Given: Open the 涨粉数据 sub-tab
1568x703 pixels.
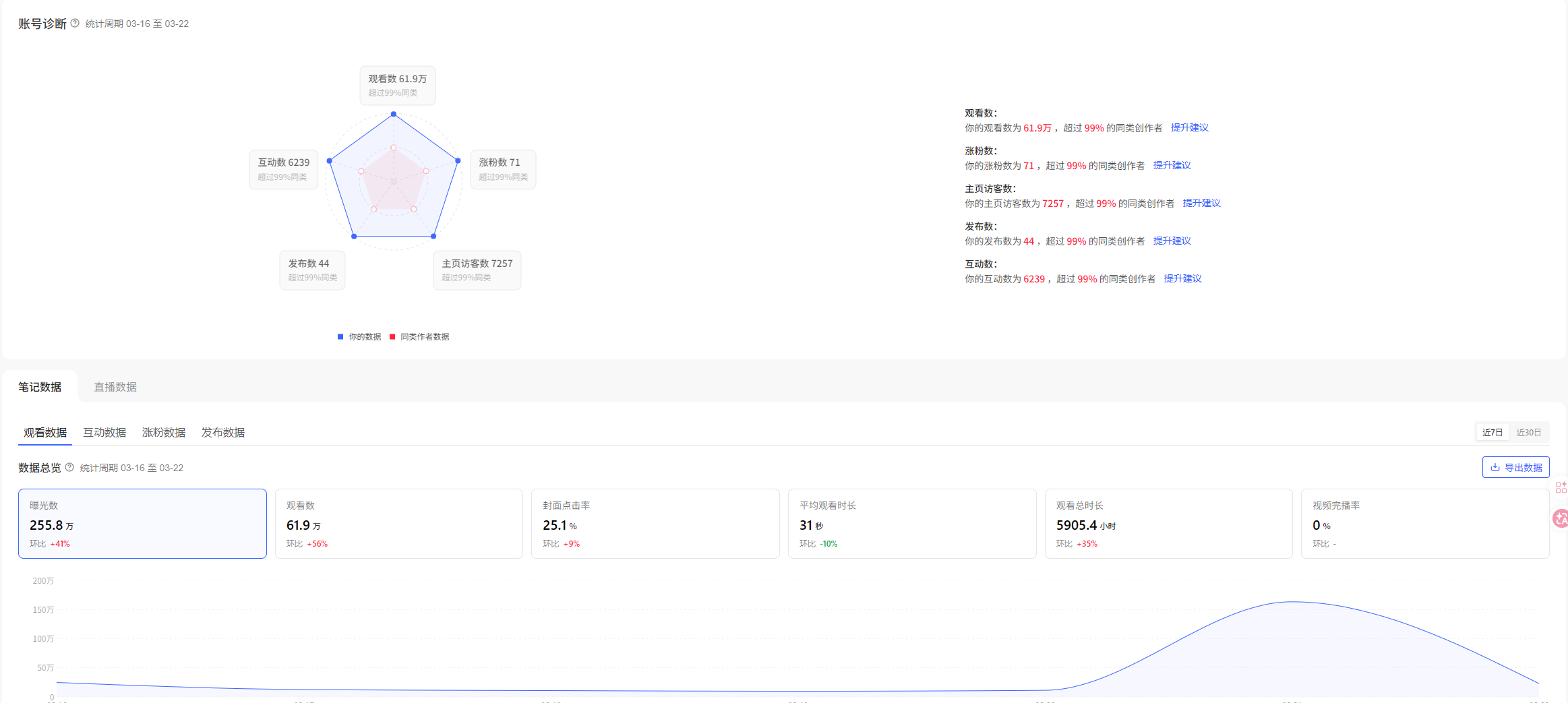Looking at the screenshot, I should pos(164,432).
